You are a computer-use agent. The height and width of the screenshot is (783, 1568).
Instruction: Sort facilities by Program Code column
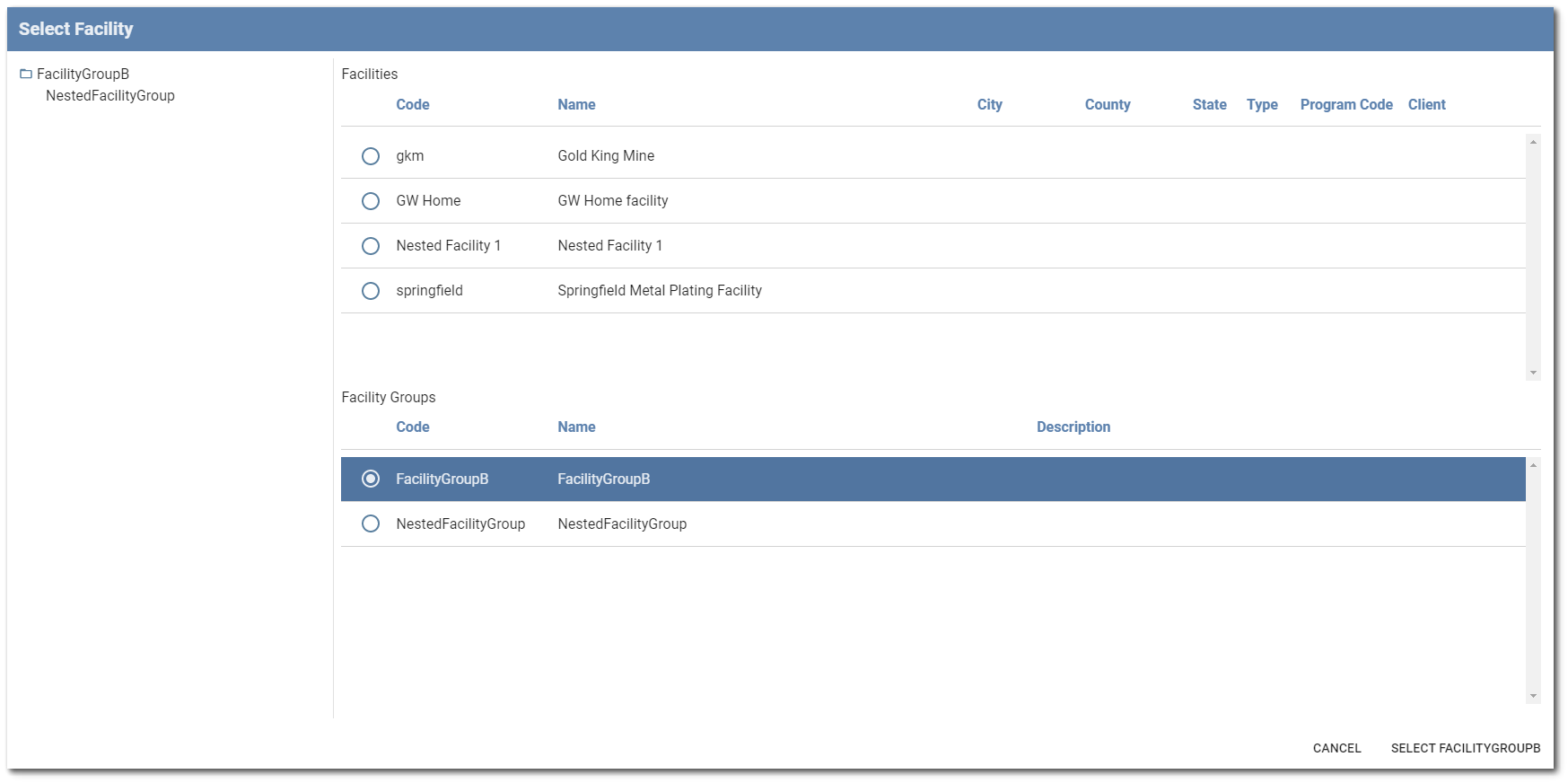(x=1346, y=105)
